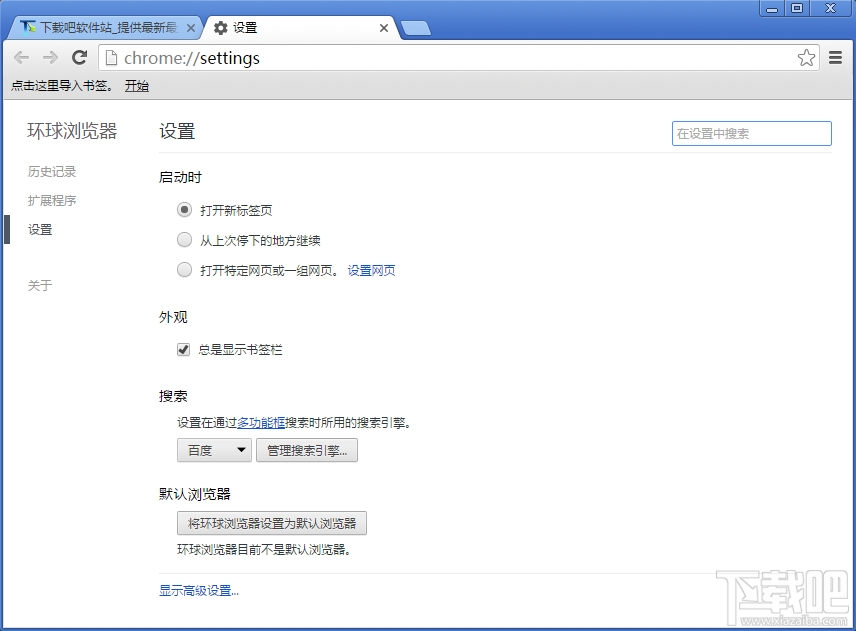Open the 开始 bookmark on the bookmarks bar
The height and width of the screenshot is (631, 856).
(137, 86)
